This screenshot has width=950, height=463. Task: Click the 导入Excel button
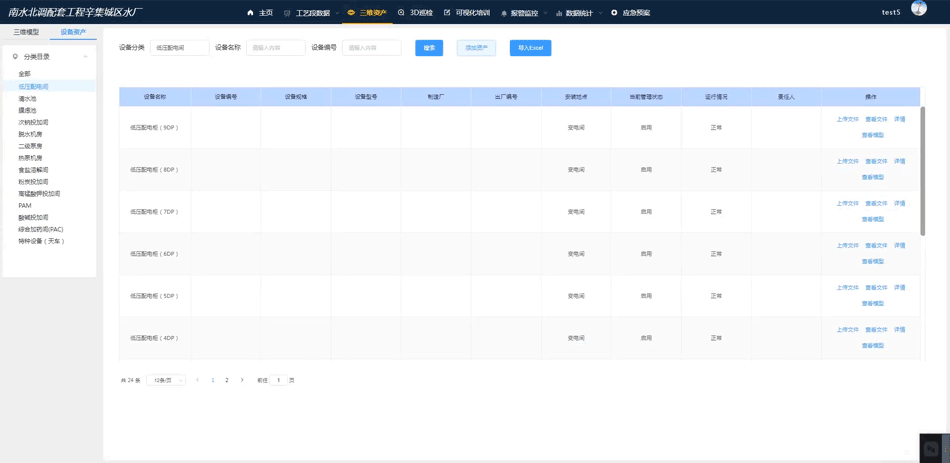(x=530, y=48)
